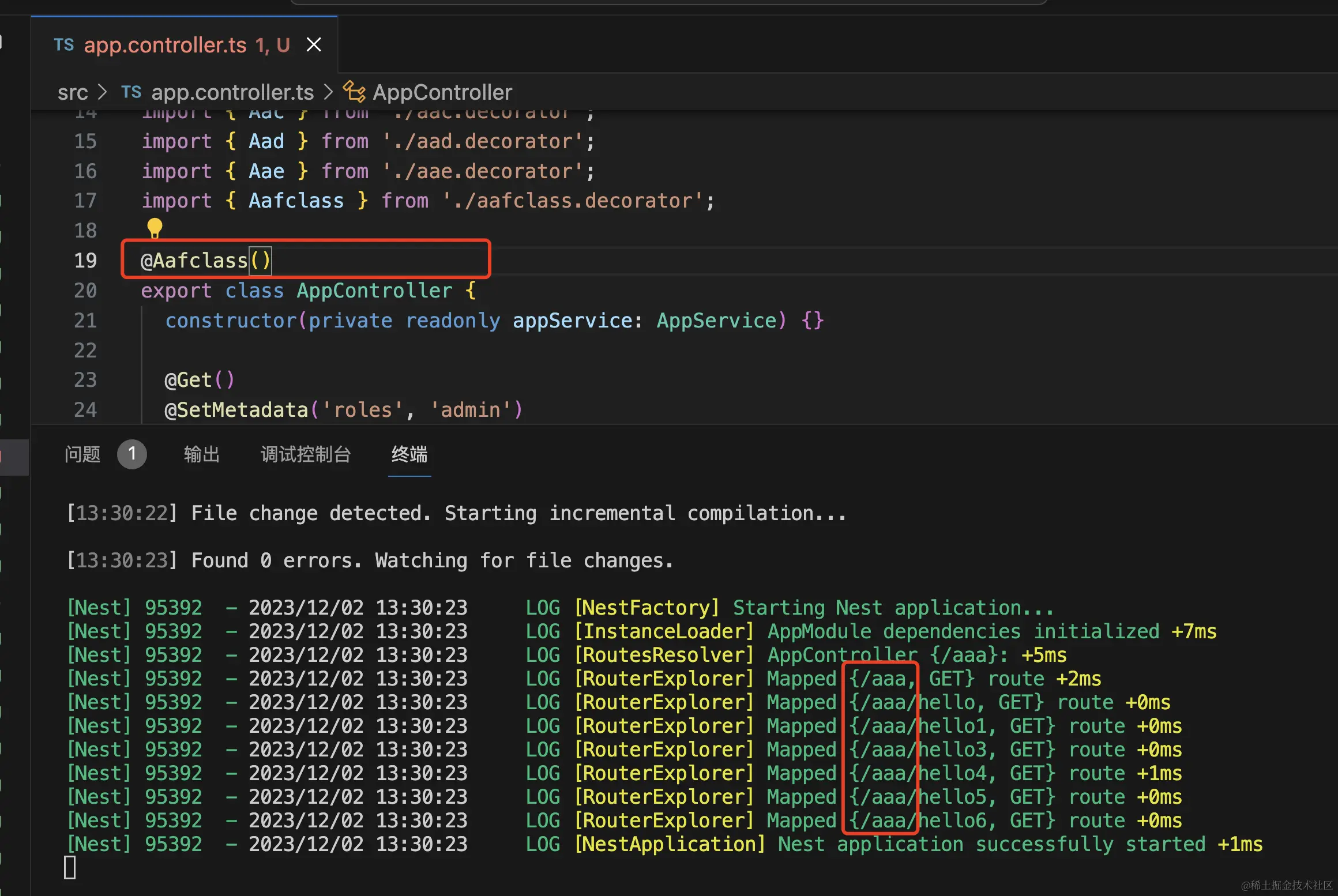Click the @Get() decorator on line 23
1338x896 pixels.
[199, 380]
